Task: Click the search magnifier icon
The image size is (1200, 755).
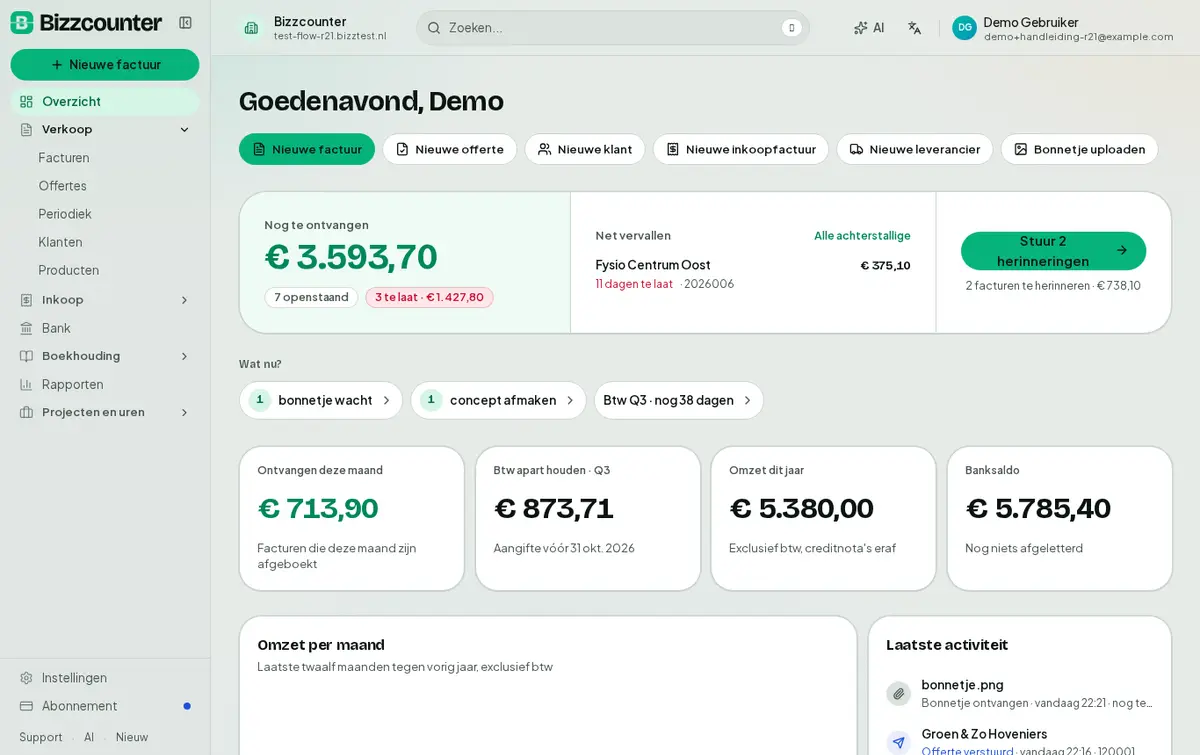Action: tap(434, 28)
